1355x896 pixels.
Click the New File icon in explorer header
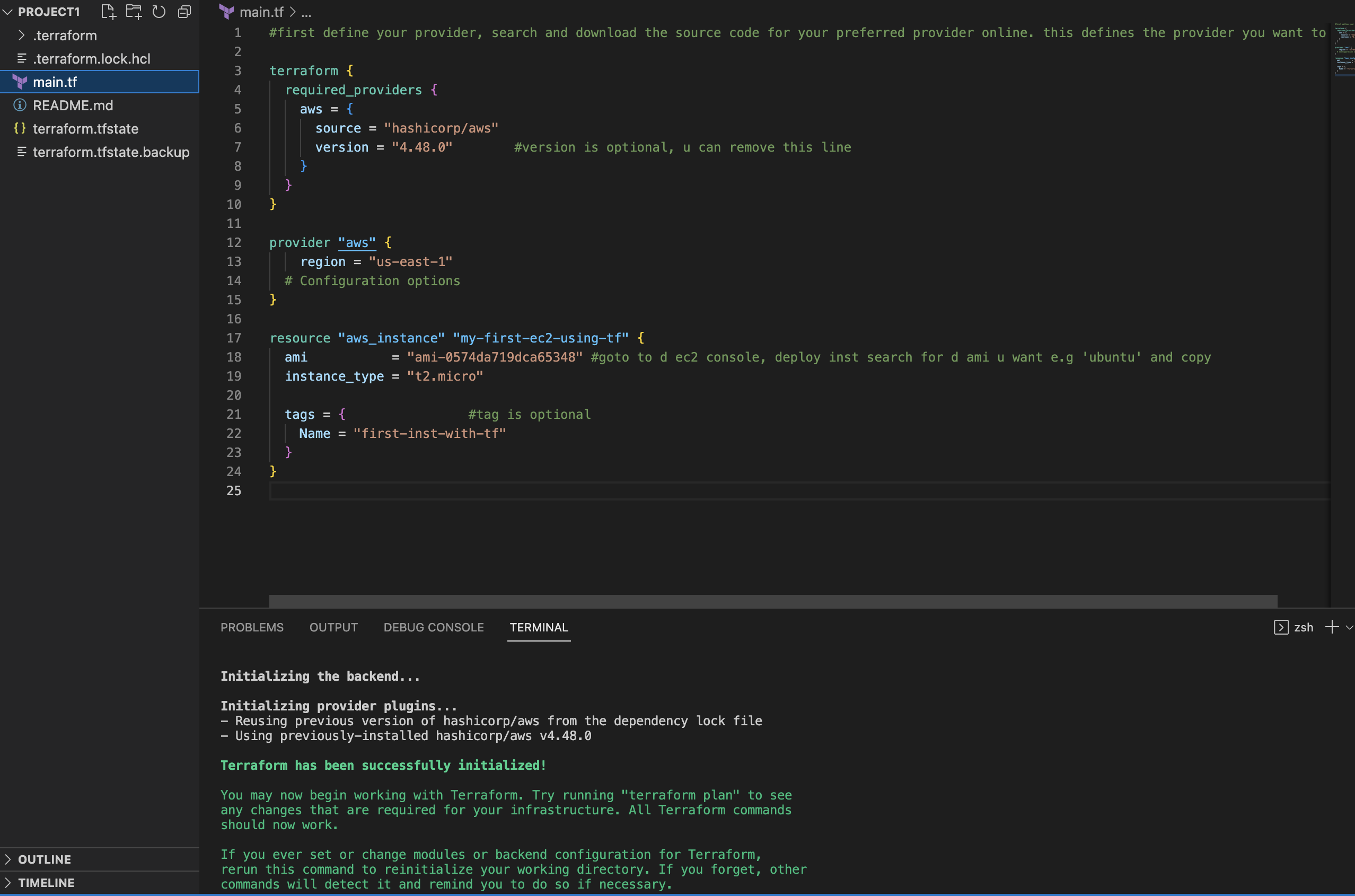108,12
